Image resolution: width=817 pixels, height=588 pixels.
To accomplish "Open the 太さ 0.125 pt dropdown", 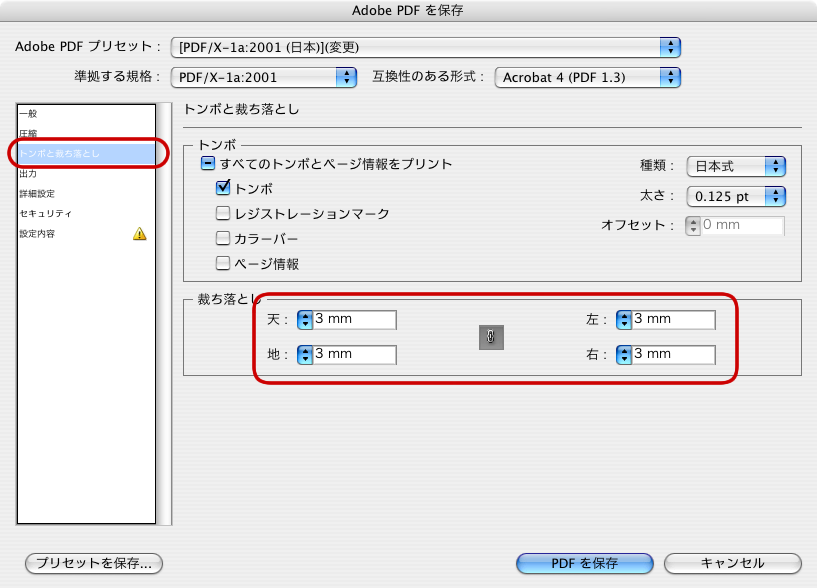I will point(736,197).
